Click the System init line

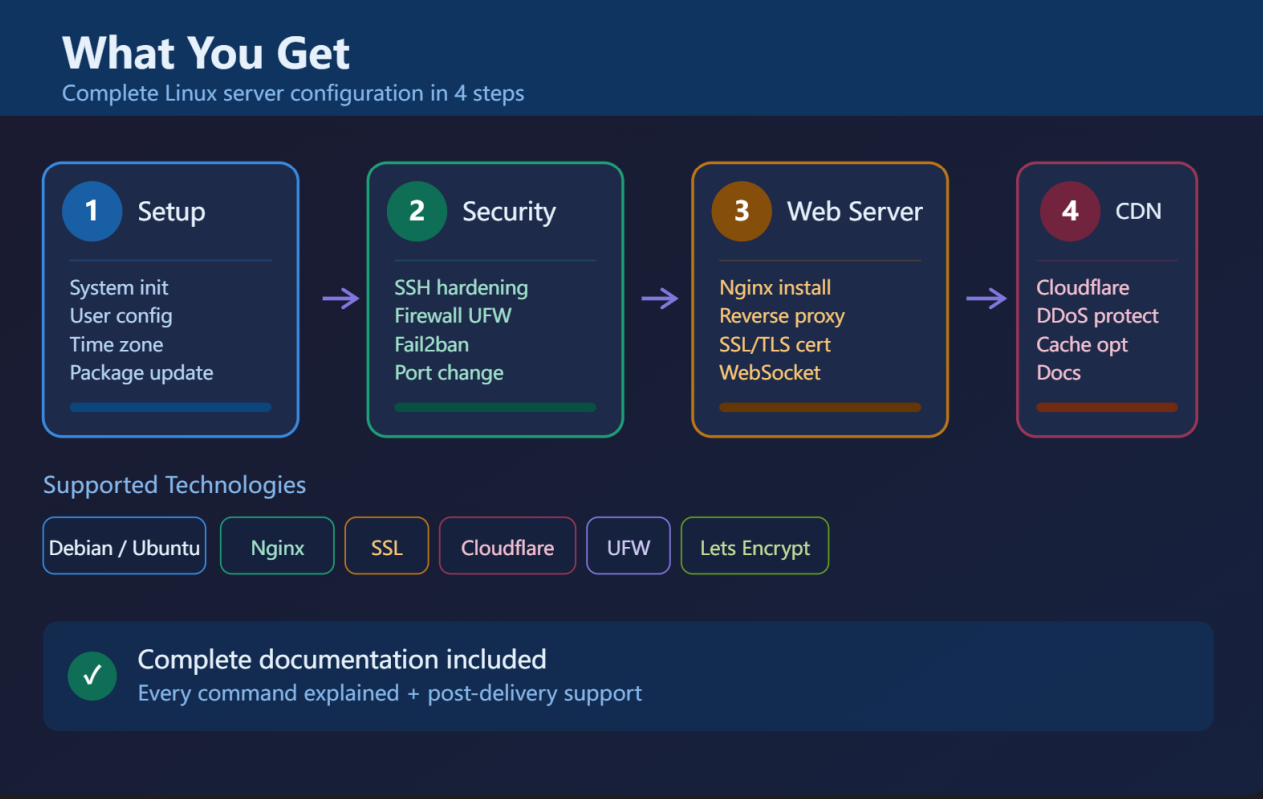[x=119, y=288]
